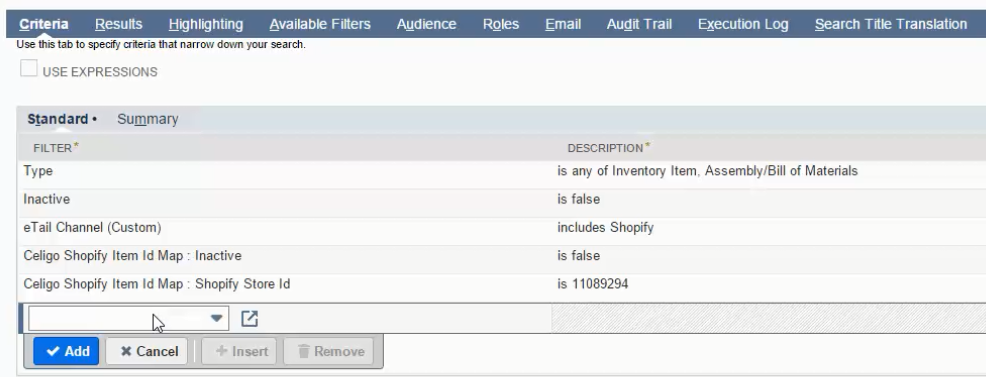Image resolution: width=986 pixels, height=377 pixels.
Task: Select the Audience tab
Action: pos(426,24)
